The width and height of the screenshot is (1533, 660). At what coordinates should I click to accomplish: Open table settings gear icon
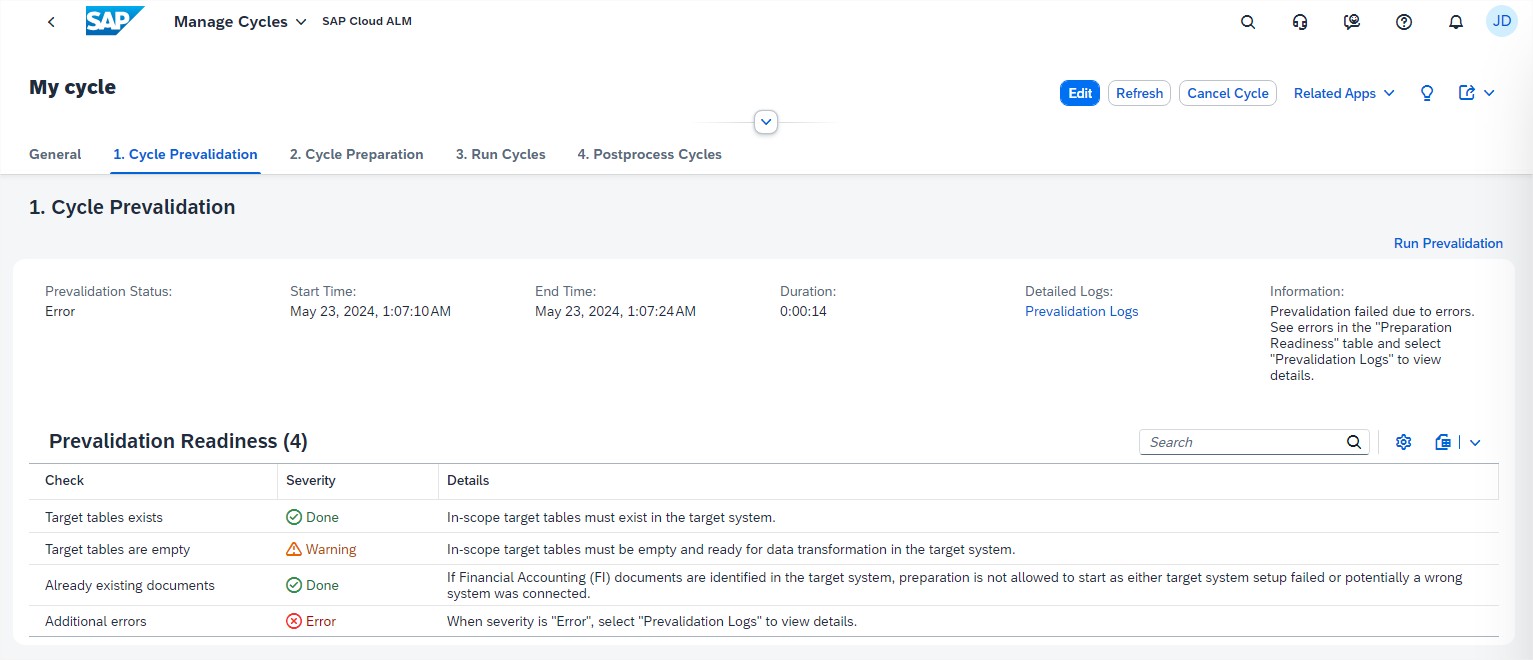tap(1403, 442)
